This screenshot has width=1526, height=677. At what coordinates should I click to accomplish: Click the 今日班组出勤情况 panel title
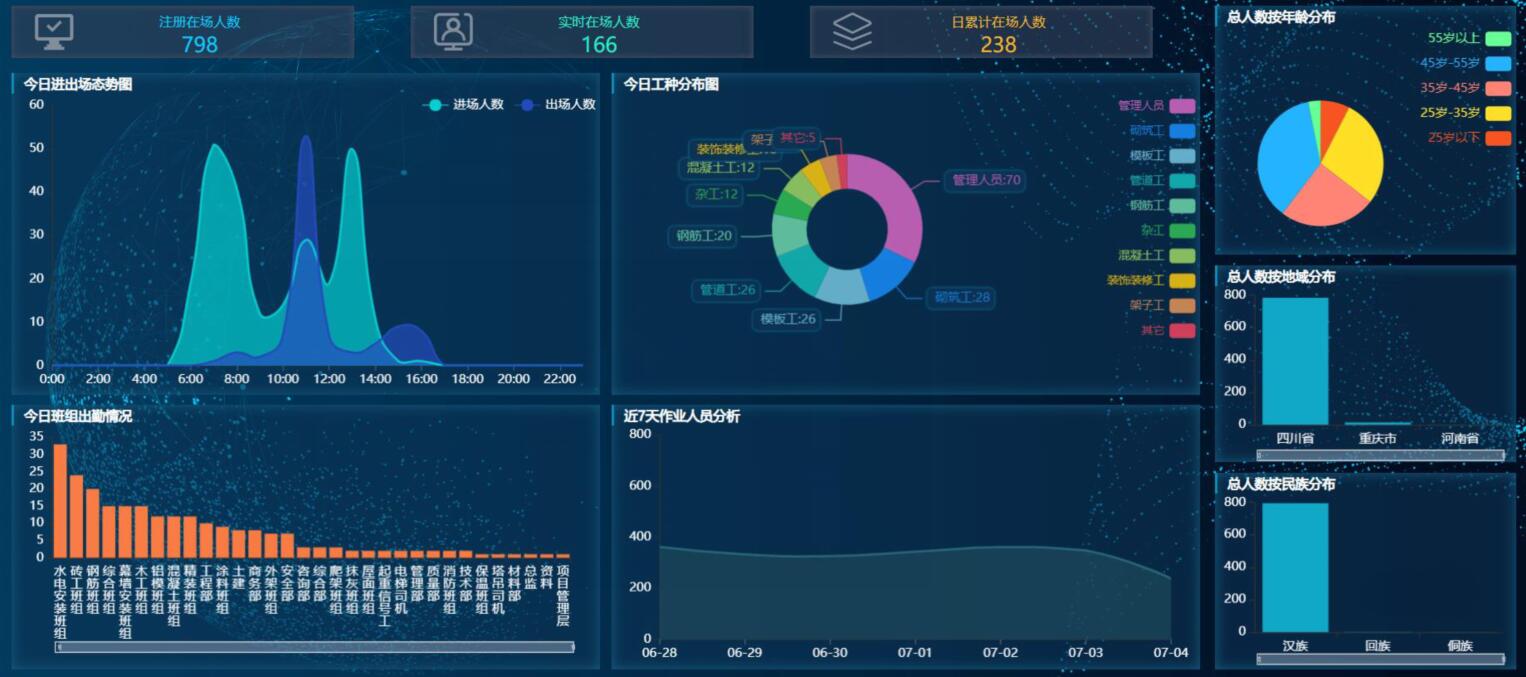tap(78, 416)
